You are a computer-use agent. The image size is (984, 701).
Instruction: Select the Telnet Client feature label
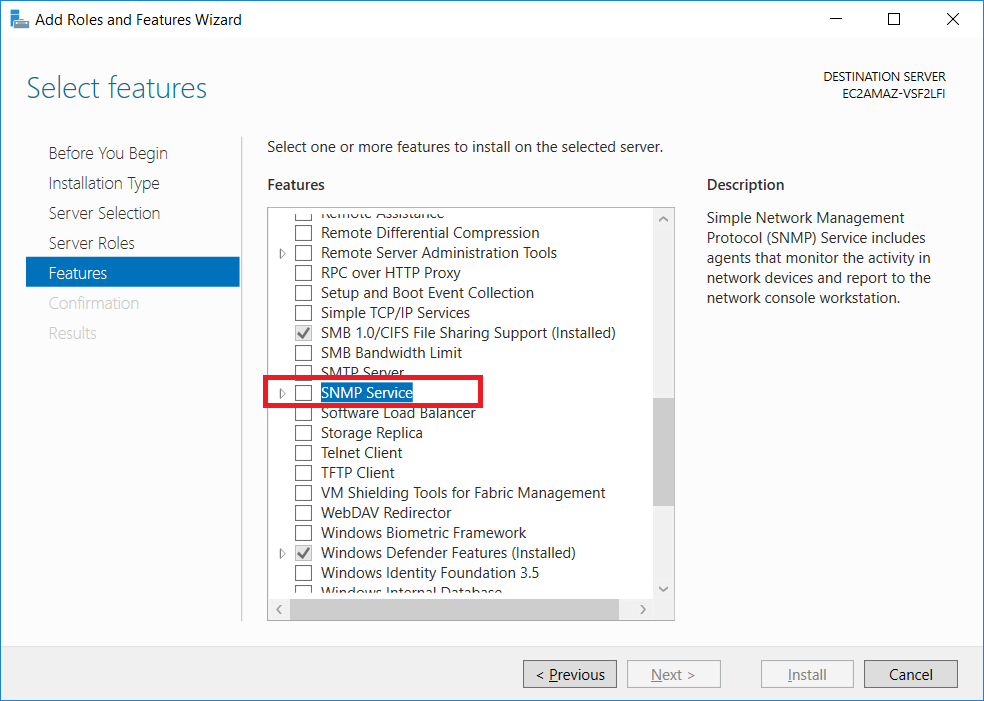361,453
